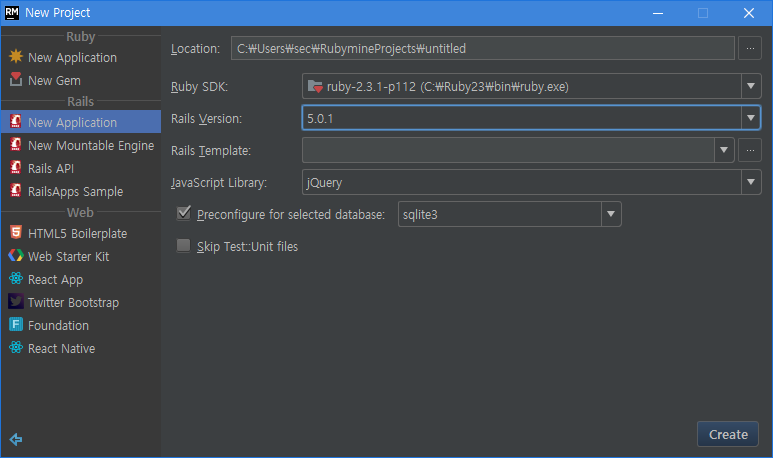The width and height of the screenshot is (773, 458).
Task: Select Rails New Application entry
Action: pos(81,122)
